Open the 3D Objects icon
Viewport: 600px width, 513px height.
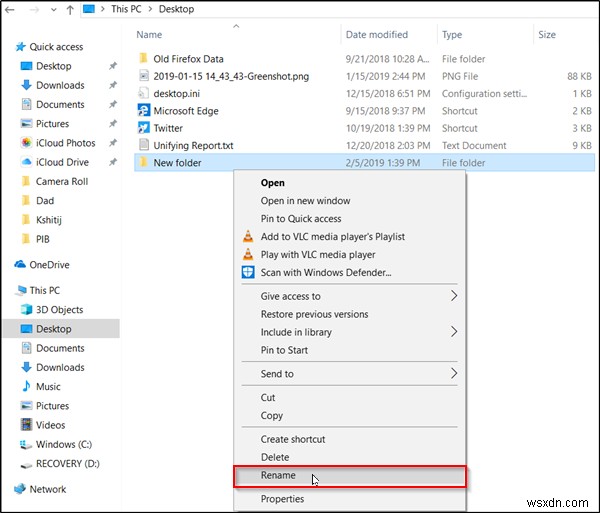click(x=26, y=309)
